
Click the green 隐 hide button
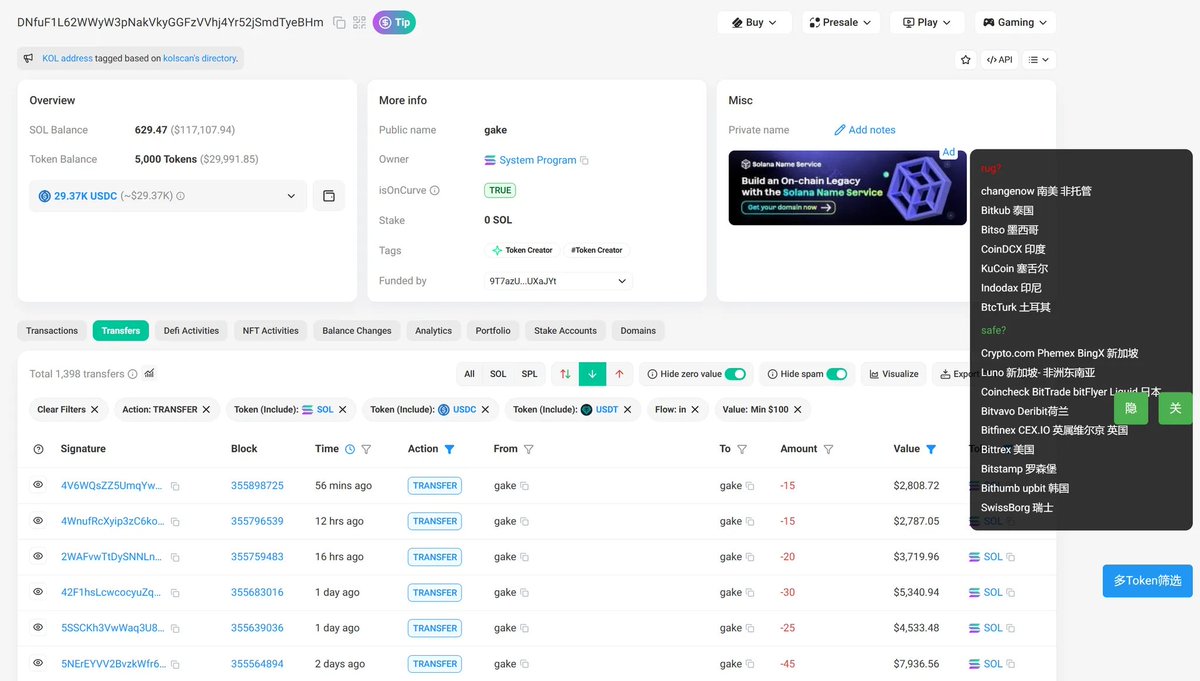pyautogui.click(x=1131, y=408)
